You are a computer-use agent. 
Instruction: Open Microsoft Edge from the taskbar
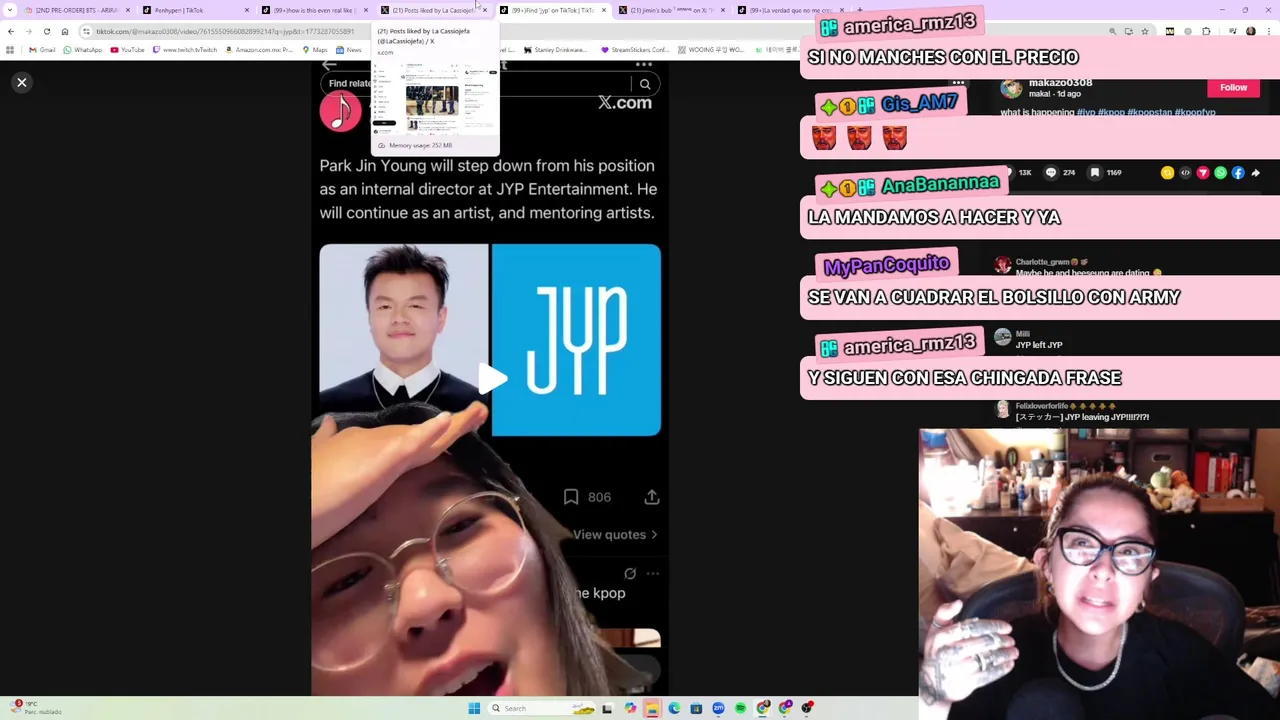(x=674, y=708)
